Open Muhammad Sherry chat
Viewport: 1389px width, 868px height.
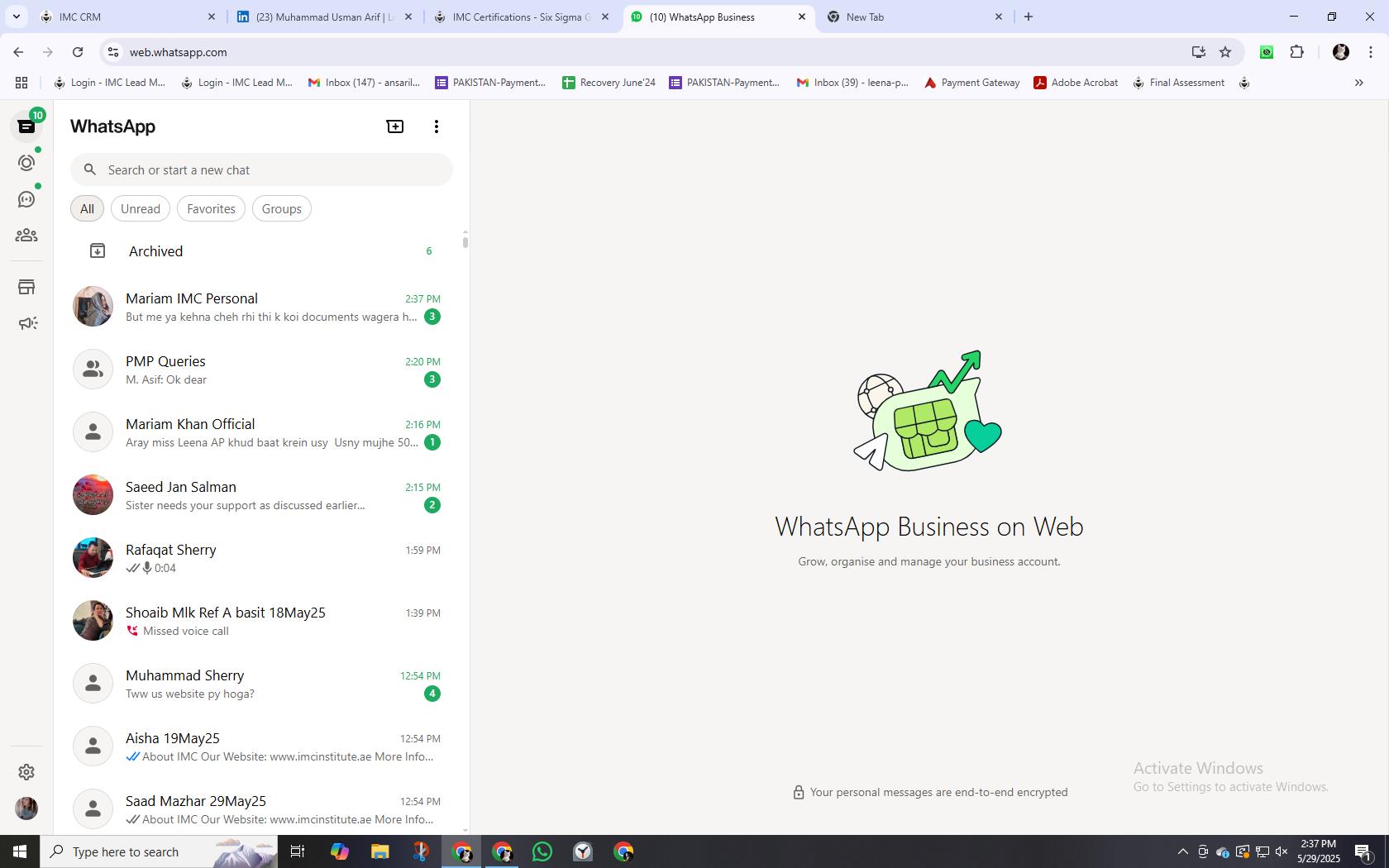(x=261, y=684)
